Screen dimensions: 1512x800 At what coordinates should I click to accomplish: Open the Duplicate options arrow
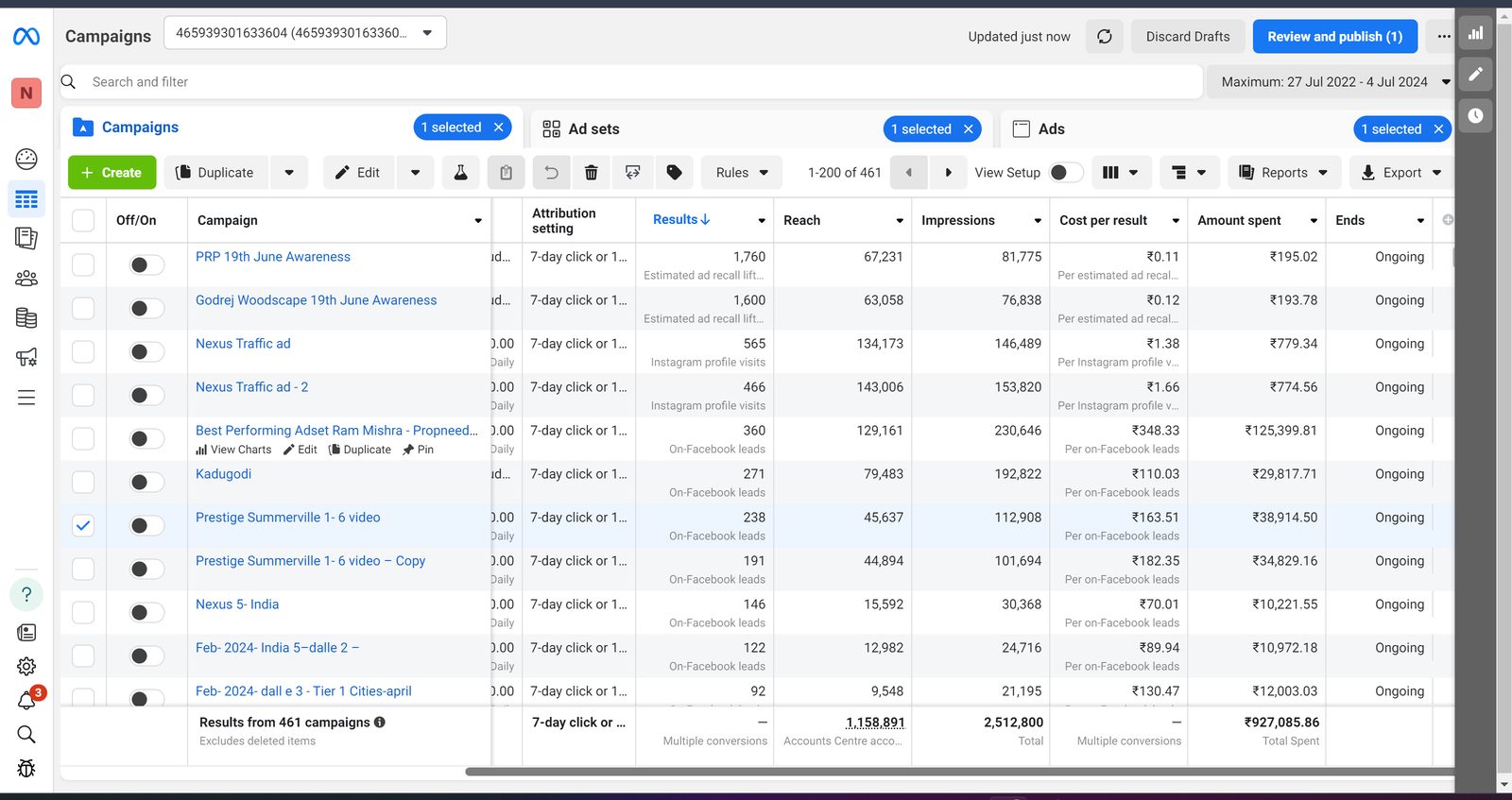tap(289, 173)
